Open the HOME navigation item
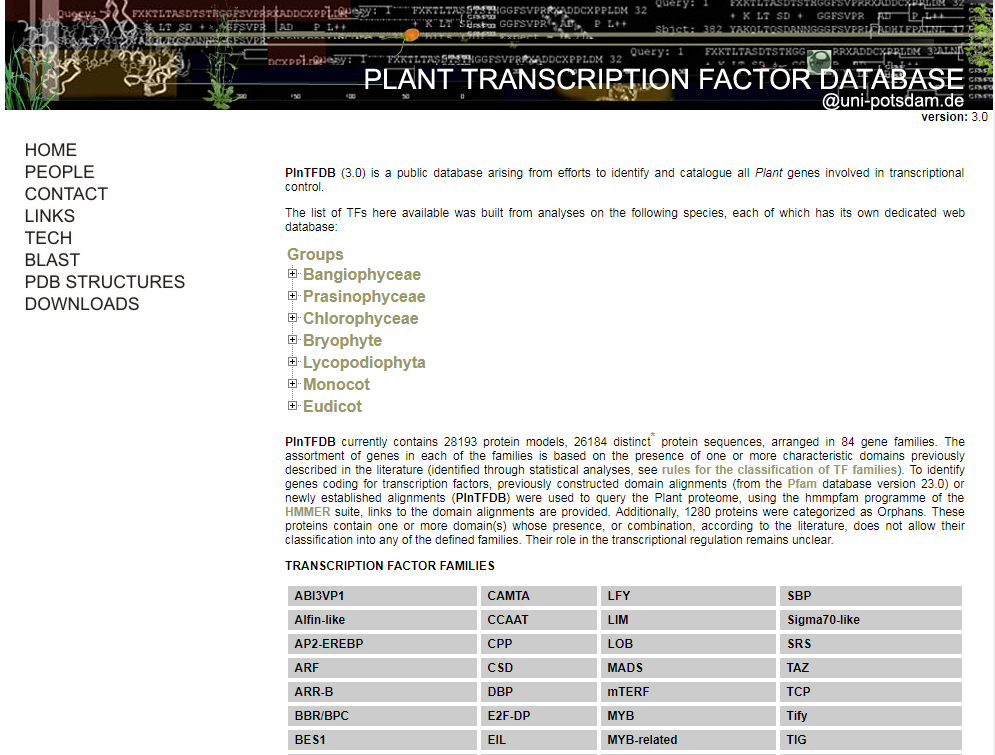This screenshot has width=995, height=755. tap(51, 150)
